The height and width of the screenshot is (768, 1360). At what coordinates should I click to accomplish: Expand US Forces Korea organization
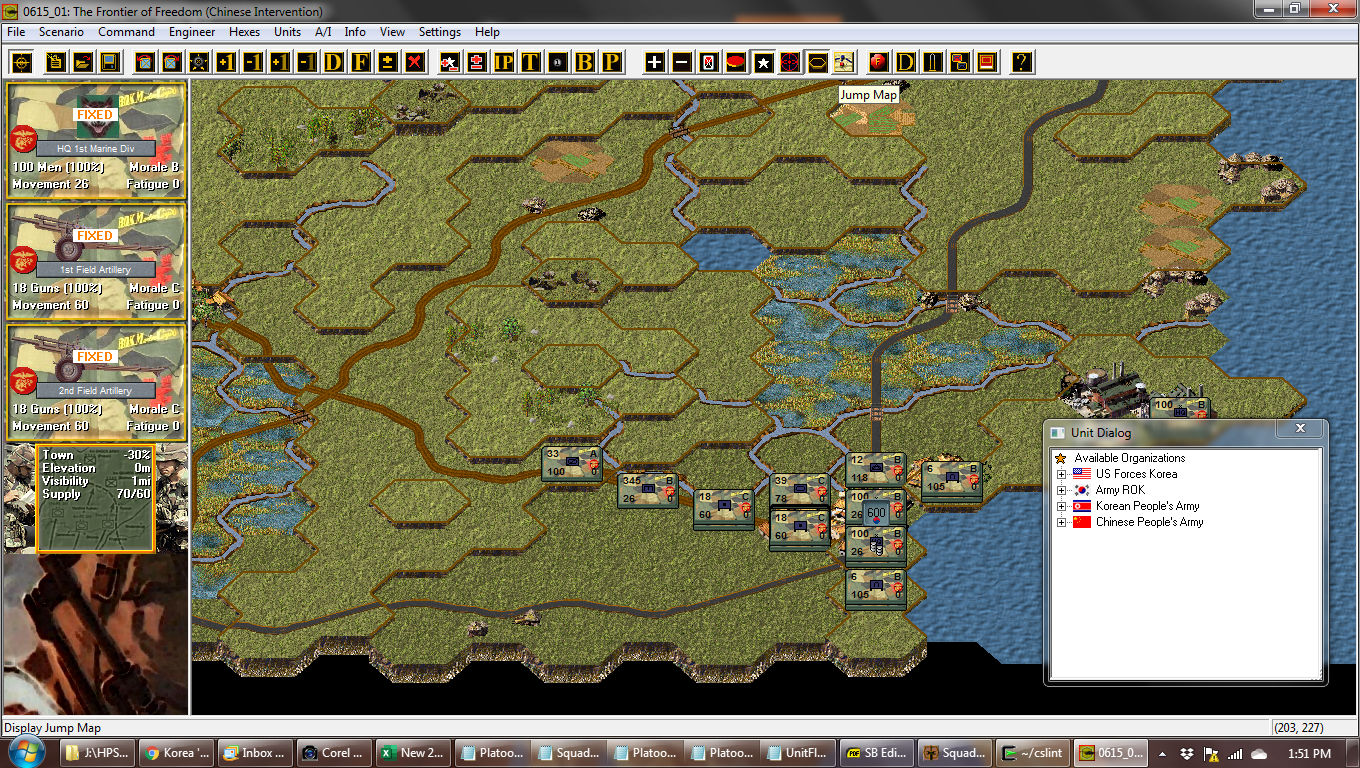point(1061,474)
